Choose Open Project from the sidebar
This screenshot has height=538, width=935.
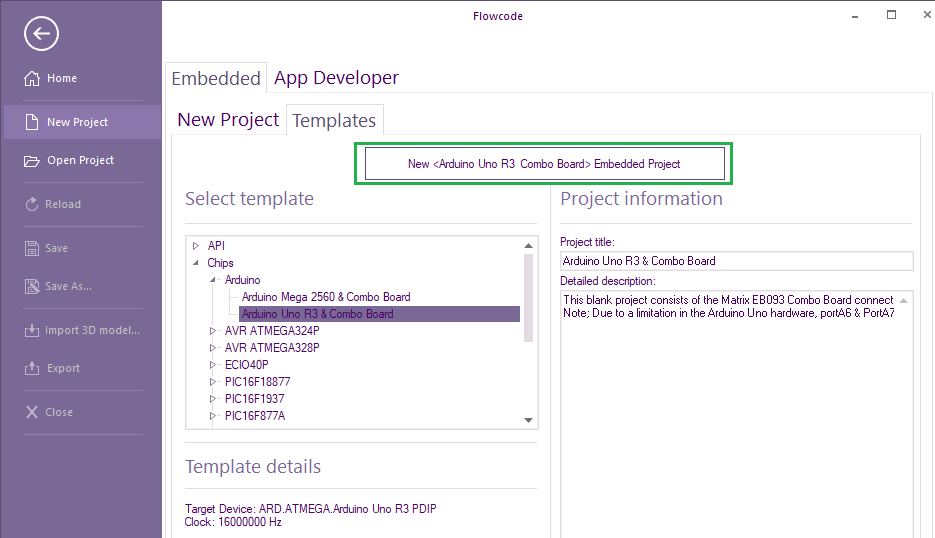tap(81, 160)
